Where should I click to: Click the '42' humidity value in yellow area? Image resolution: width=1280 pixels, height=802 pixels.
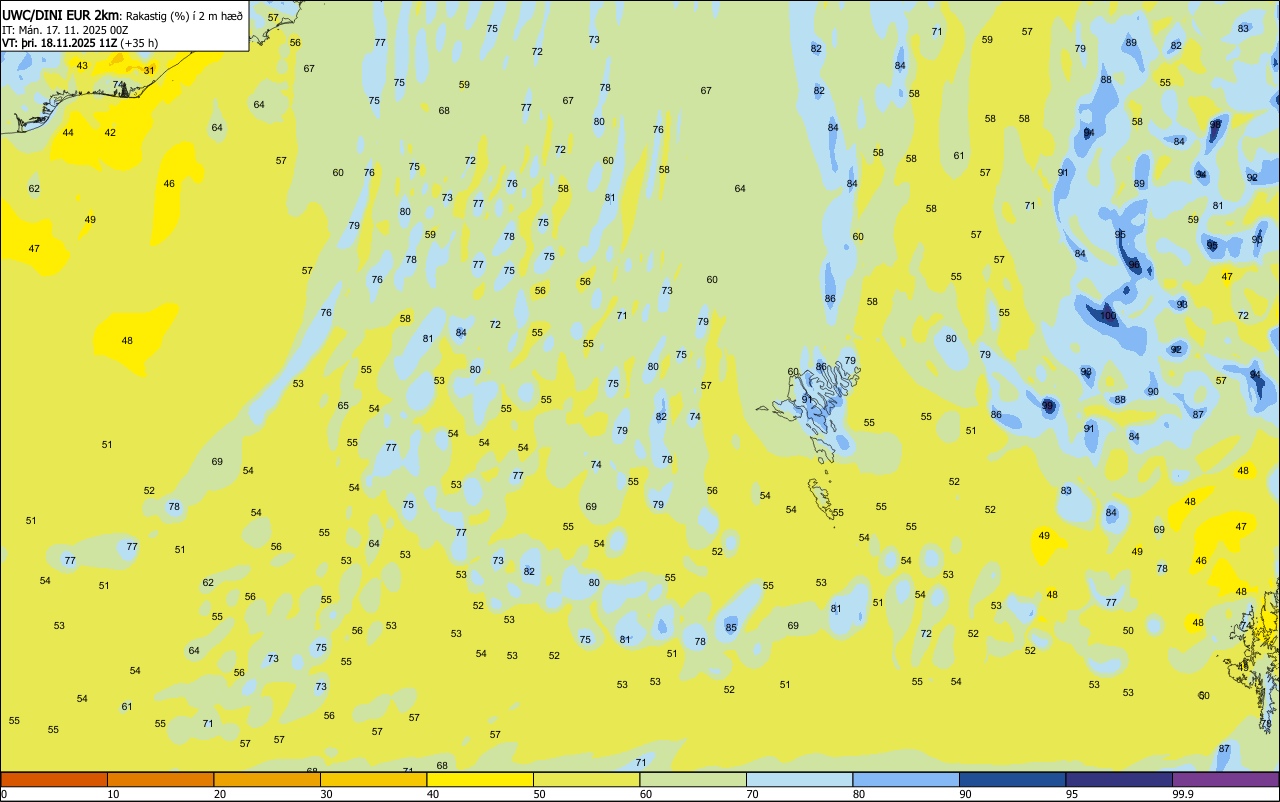pos(110,133)
